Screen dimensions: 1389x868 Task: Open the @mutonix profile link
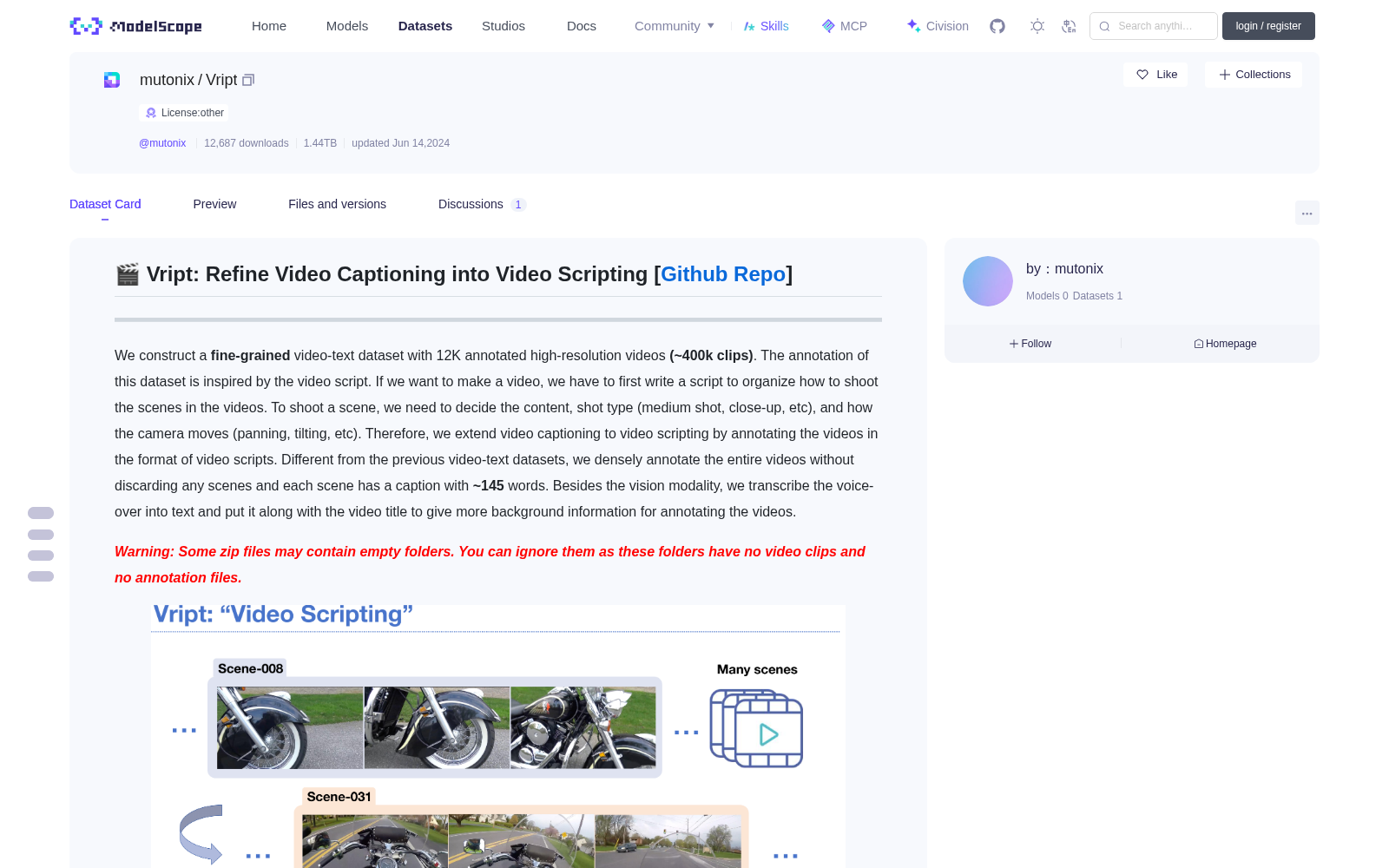click(x=162, y=143)
